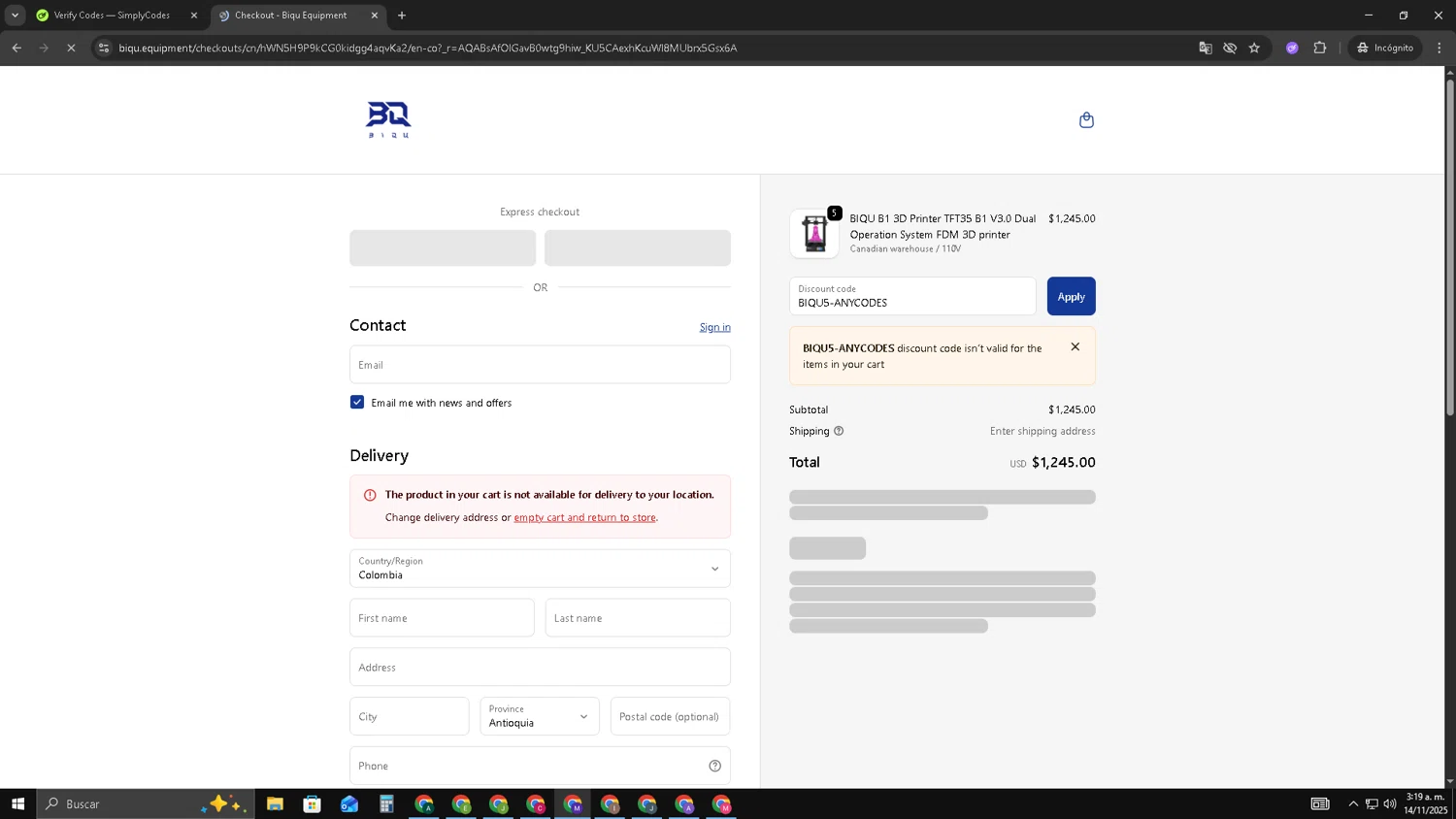
Task: Open the volume control in system tray
Action: tap(1390, 803)
